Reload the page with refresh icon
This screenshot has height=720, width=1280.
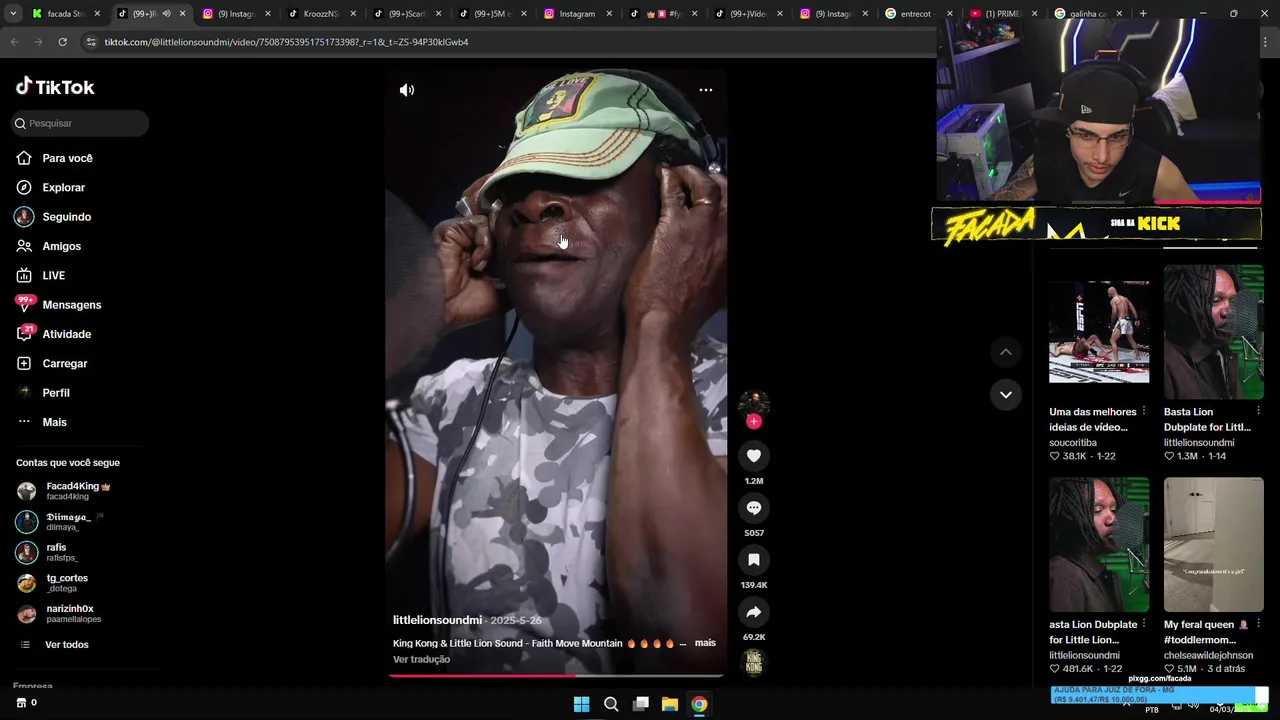[x=62, y=42]
